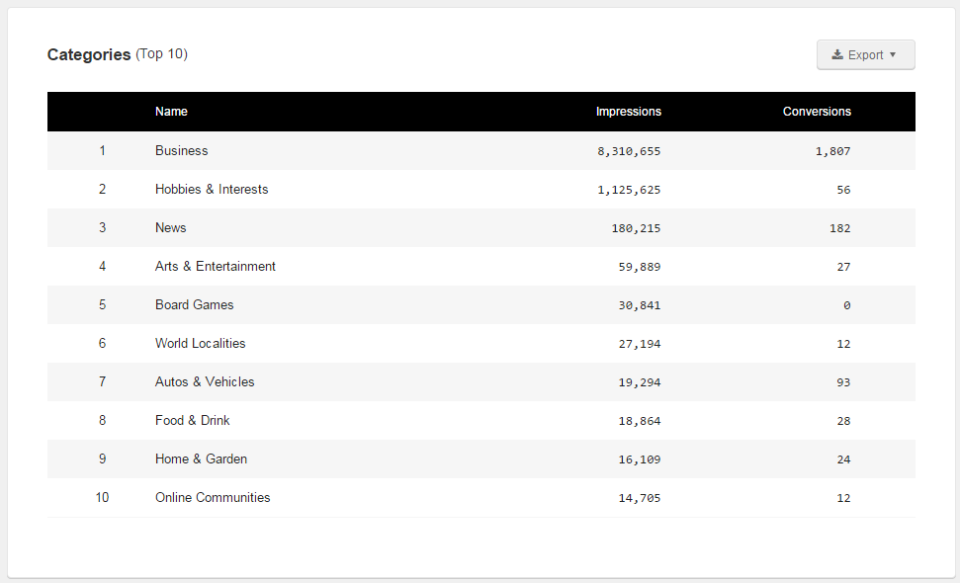Click Business's impressions value 8,310,655

coord(628,150)
